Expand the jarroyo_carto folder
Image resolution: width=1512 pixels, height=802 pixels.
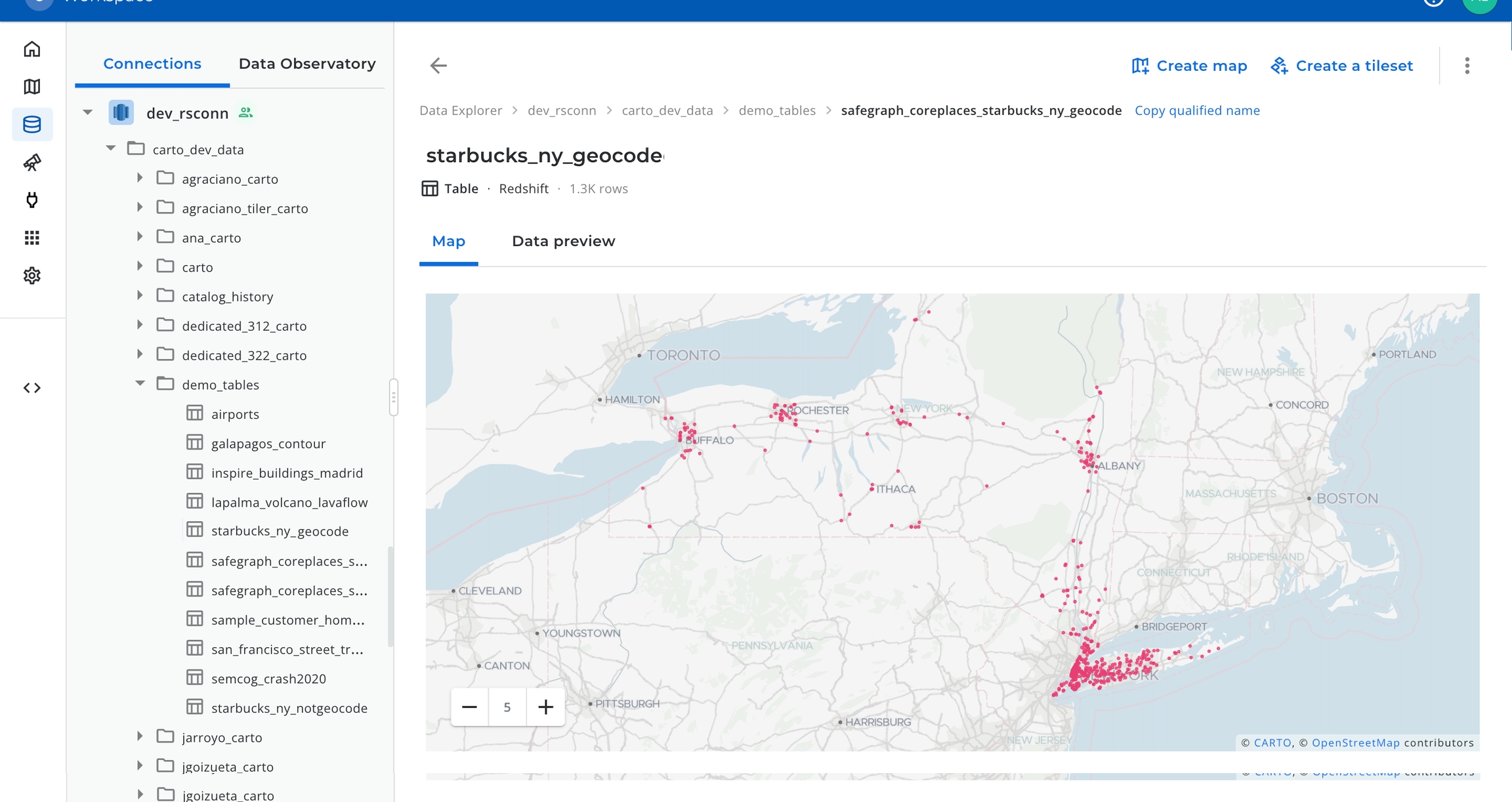click(x=140, y=736)
